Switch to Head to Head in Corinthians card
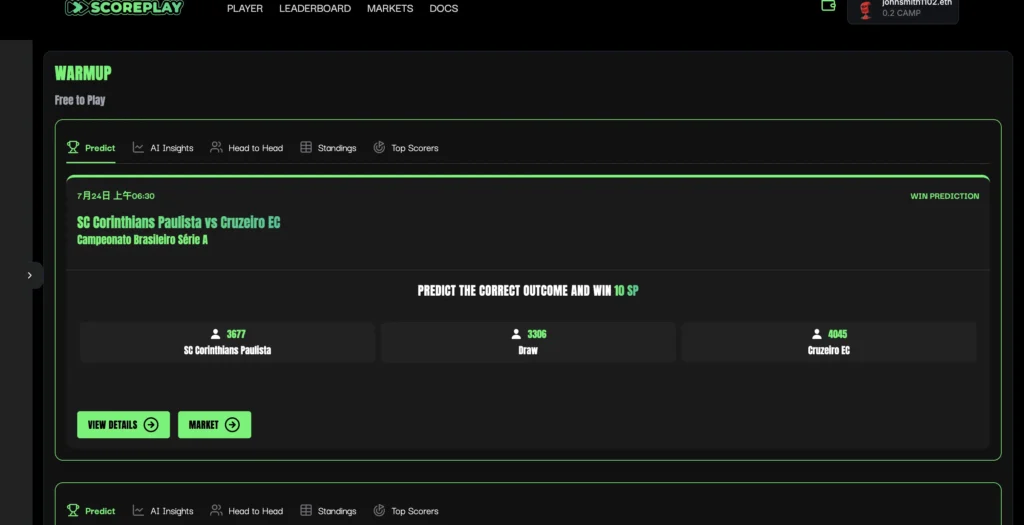This screenshot has height=525, width=1024. point(246,148)
